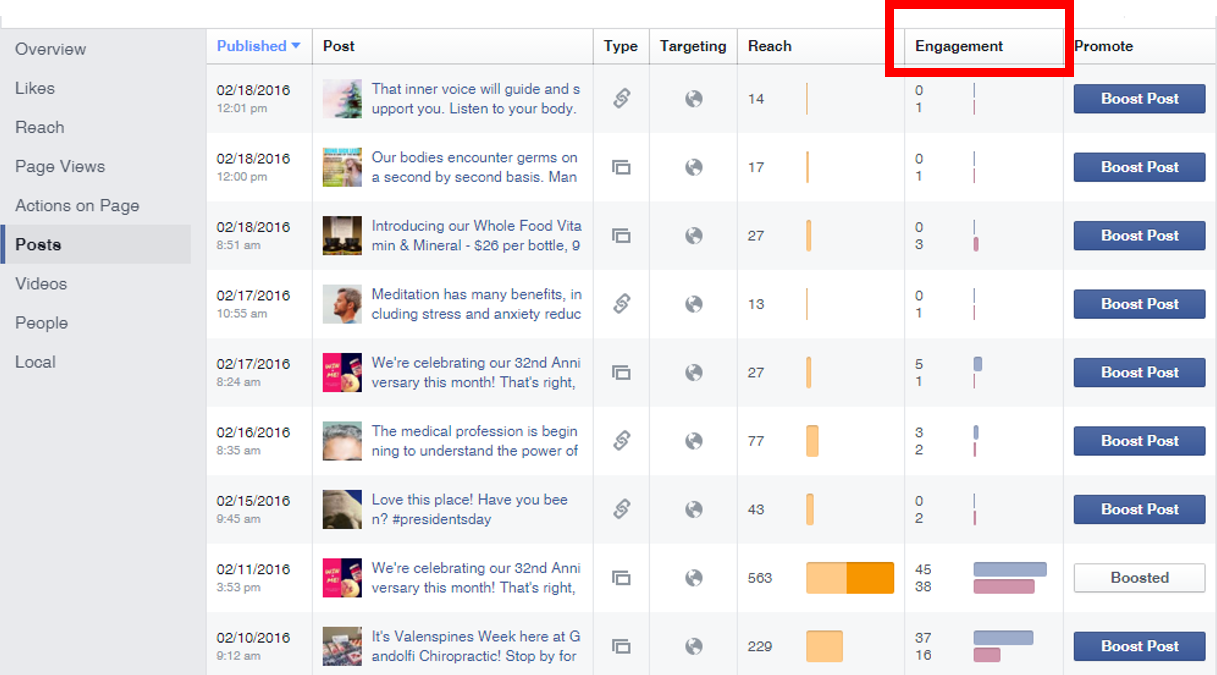Viewport: 1217px width, 675px height.
Task: Switch to the Overview section
Action: click(x=50, y=48)
